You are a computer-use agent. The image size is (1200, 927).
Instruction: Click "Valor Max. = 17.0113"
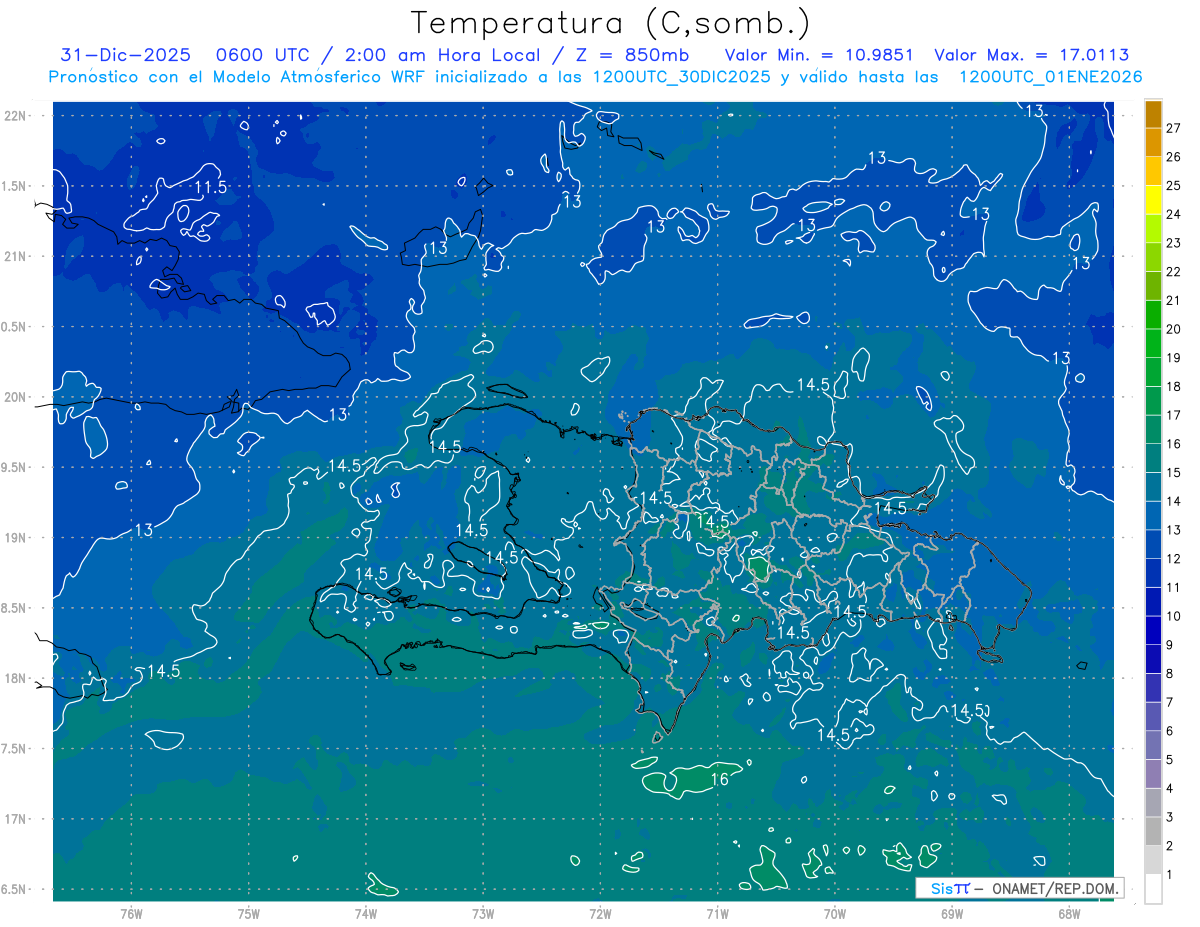pyautogui.click(x=1032, y=55)
